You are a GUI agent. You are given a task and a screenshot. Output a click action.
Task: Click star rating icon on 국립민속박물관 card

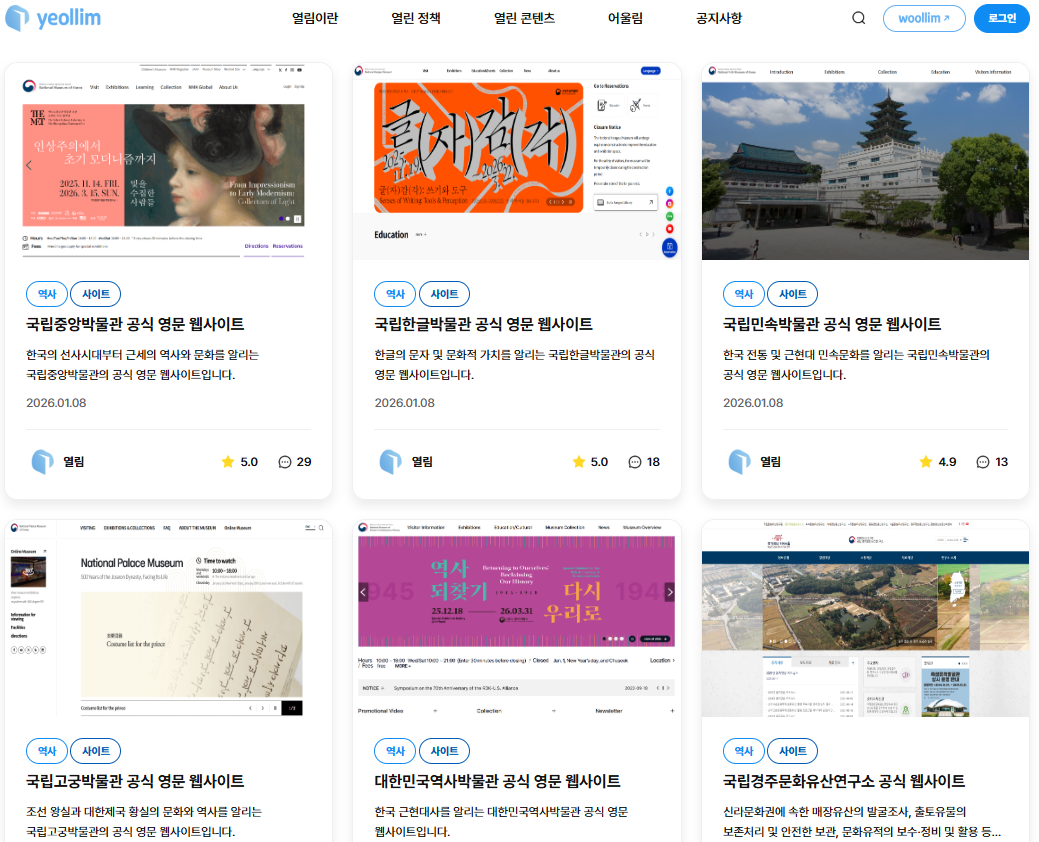[926, 462]
